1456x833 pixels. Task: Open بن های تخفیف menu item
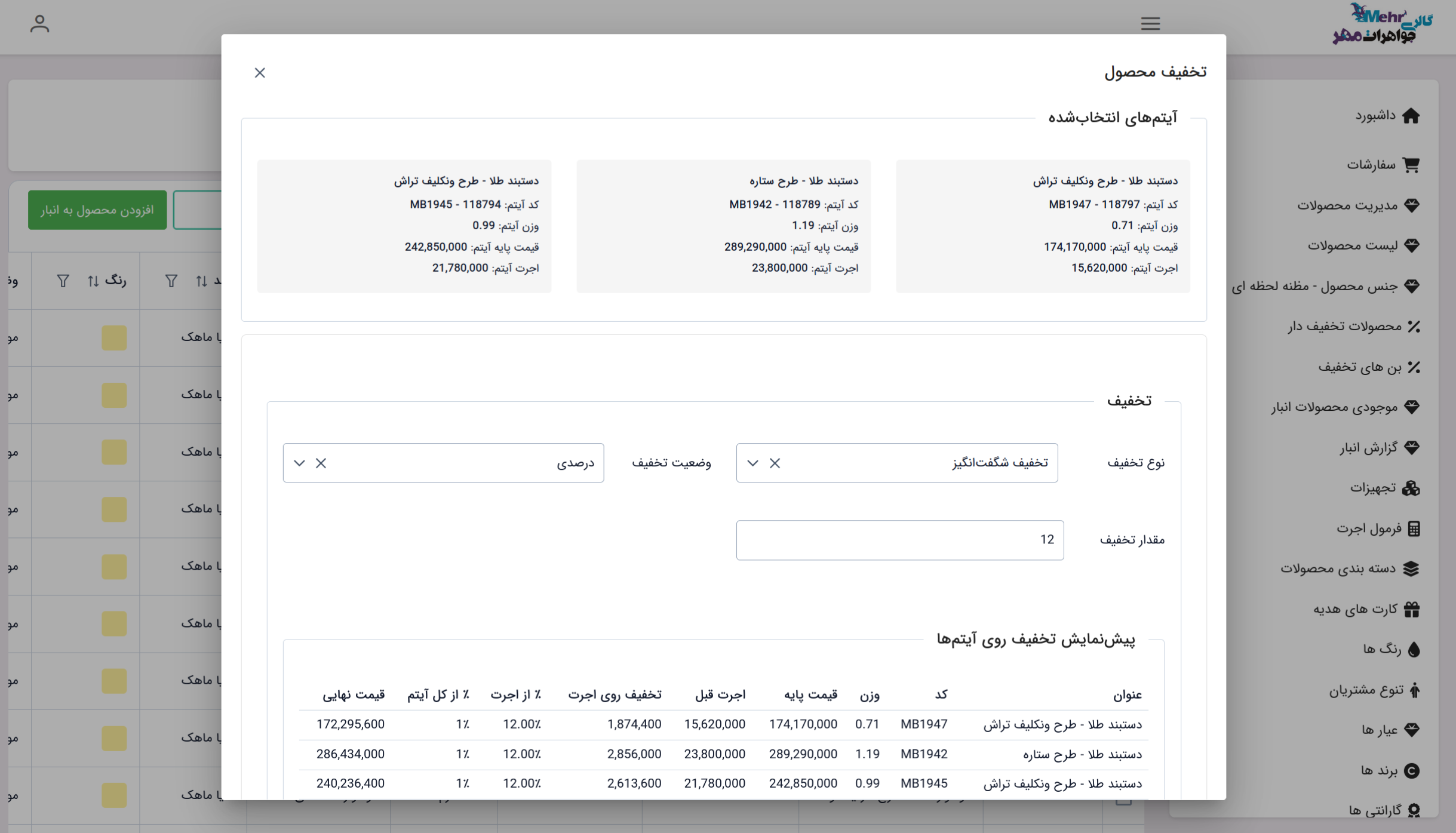[1360, 367]
